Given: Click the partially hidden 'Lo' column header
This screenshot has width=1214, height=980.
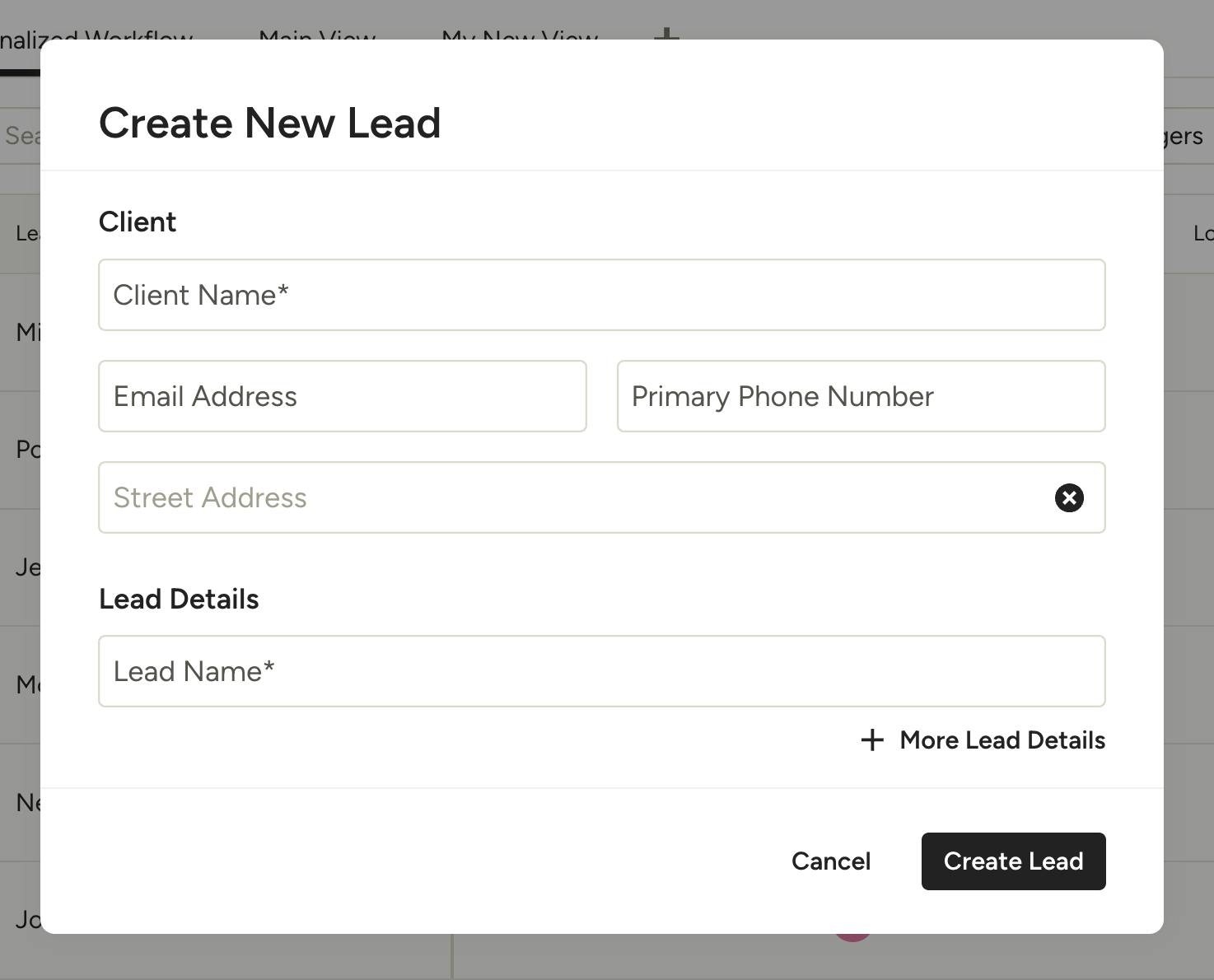Looking at the screenshot, I should [x=1202, y=234].
